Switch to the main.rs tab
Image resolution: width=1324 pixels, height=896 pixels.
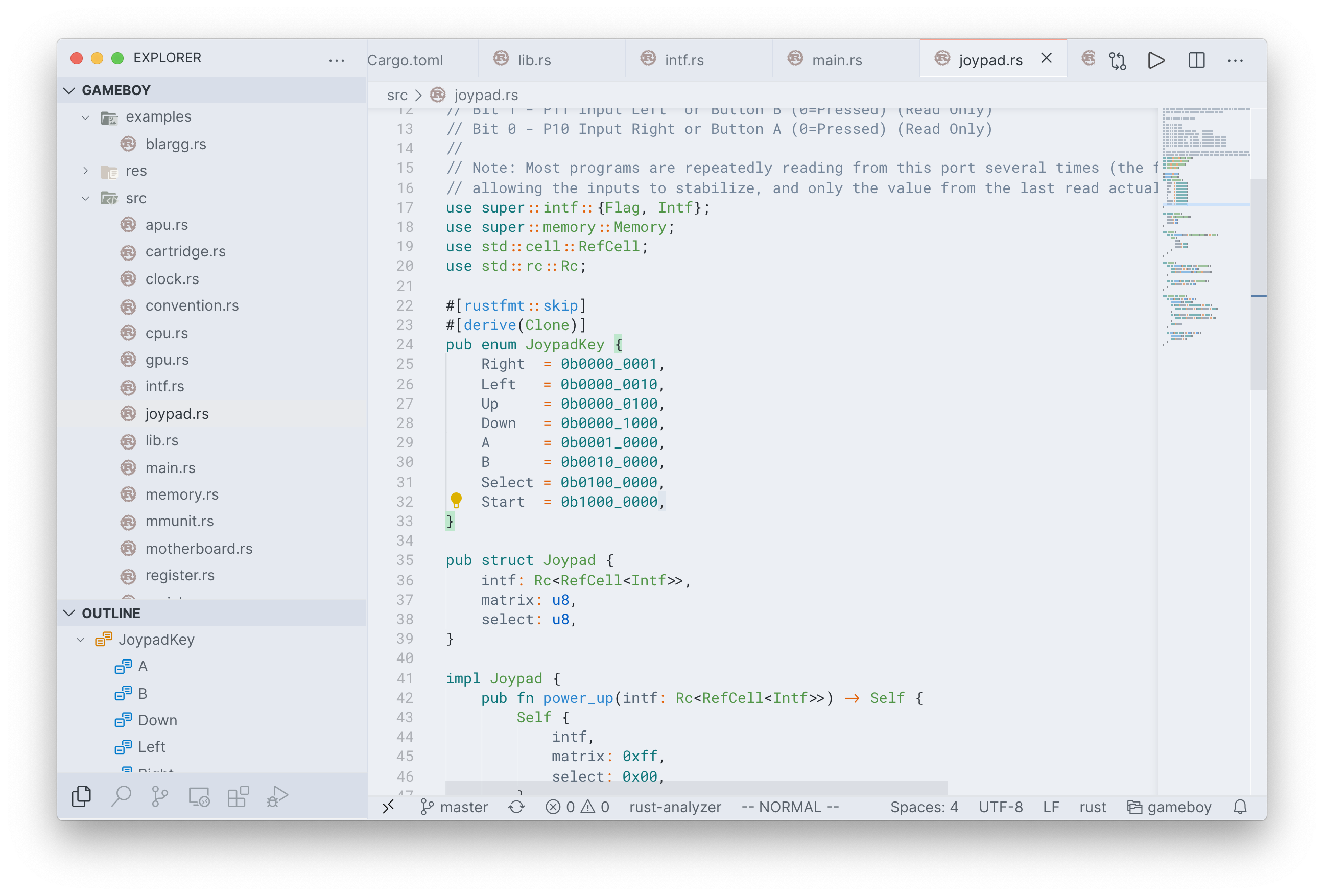tap(836, 60)
